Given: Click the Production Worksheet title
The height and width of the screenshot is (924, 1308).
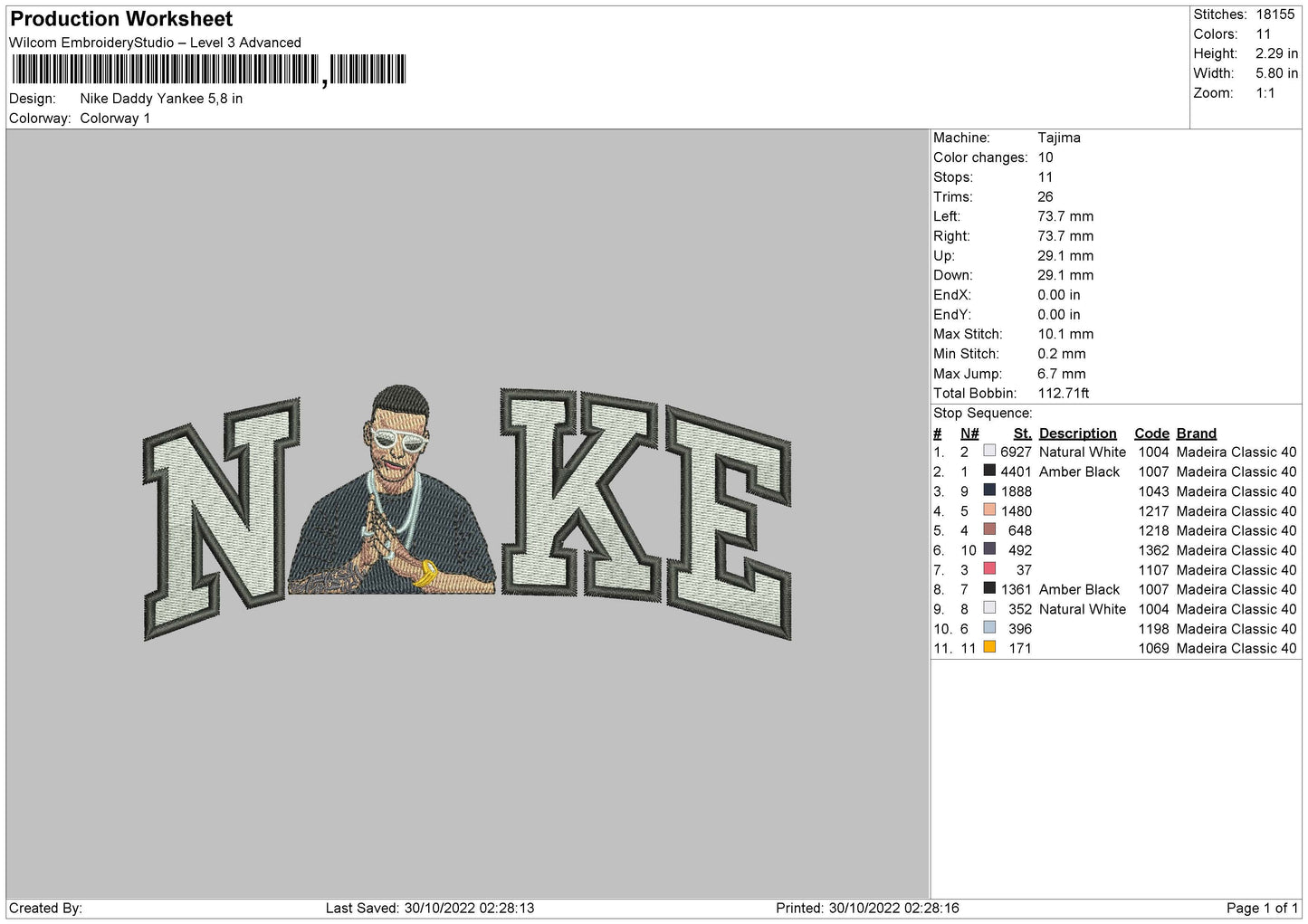Looking at the screenshot, I should point(121,19).
